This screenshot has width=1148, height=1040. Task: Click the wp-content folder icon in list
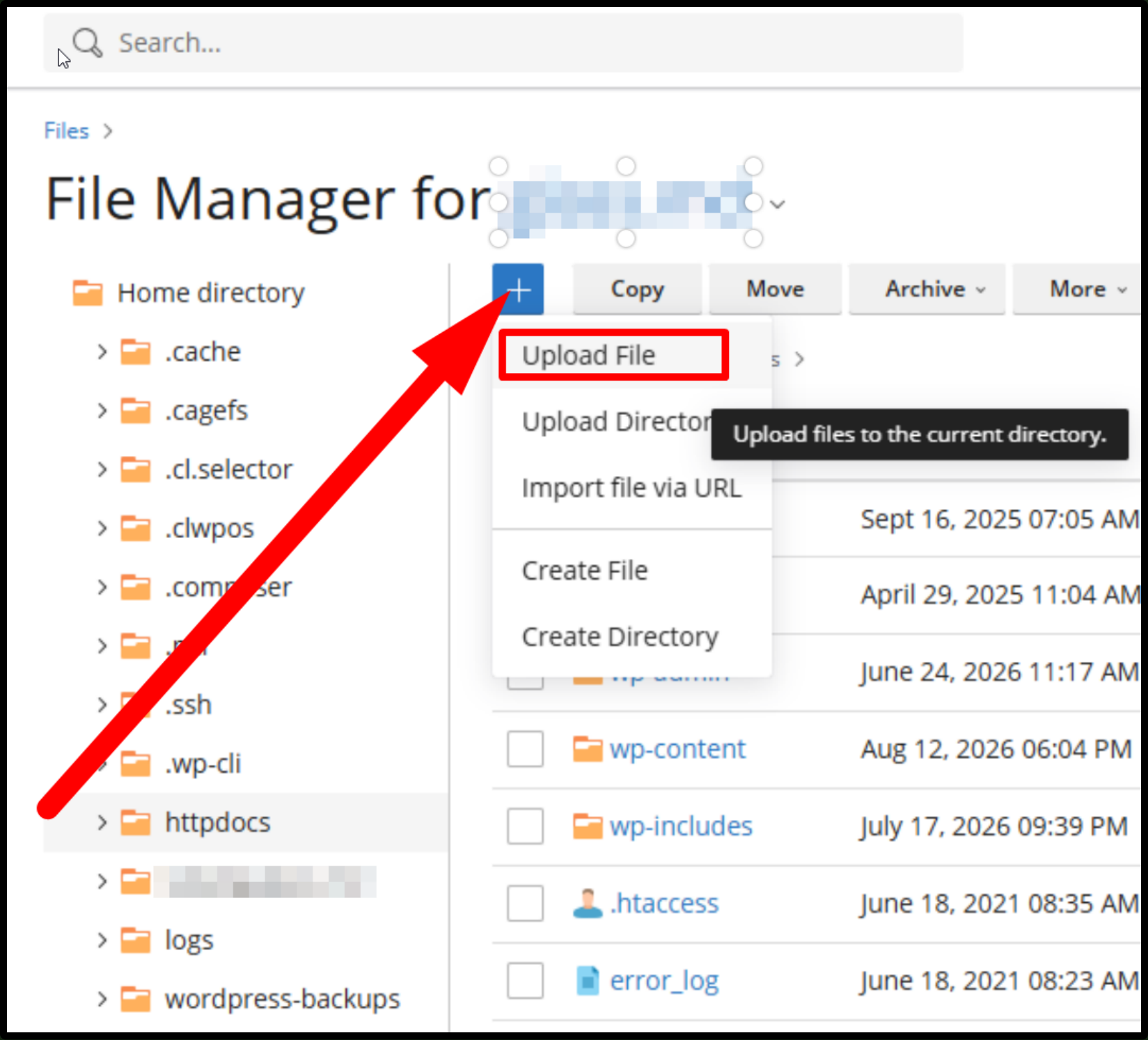point(588,749)
